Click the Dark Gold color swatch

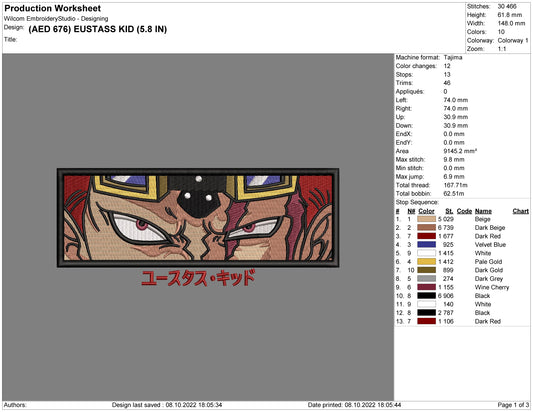pos(426,270)
